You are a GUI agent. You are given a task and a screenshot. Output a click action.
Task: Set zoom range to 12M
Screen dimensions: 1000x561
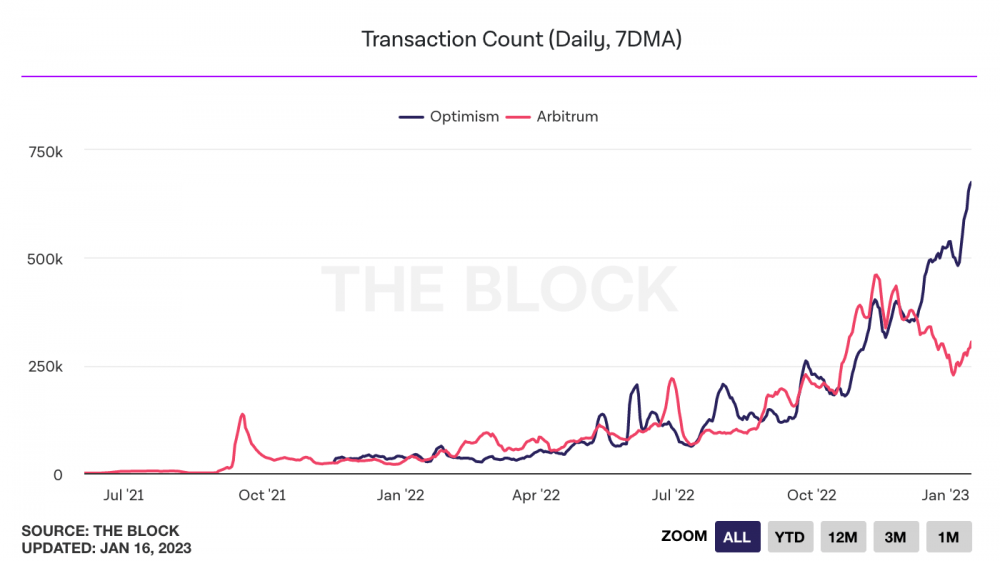(x=842, y=537)
